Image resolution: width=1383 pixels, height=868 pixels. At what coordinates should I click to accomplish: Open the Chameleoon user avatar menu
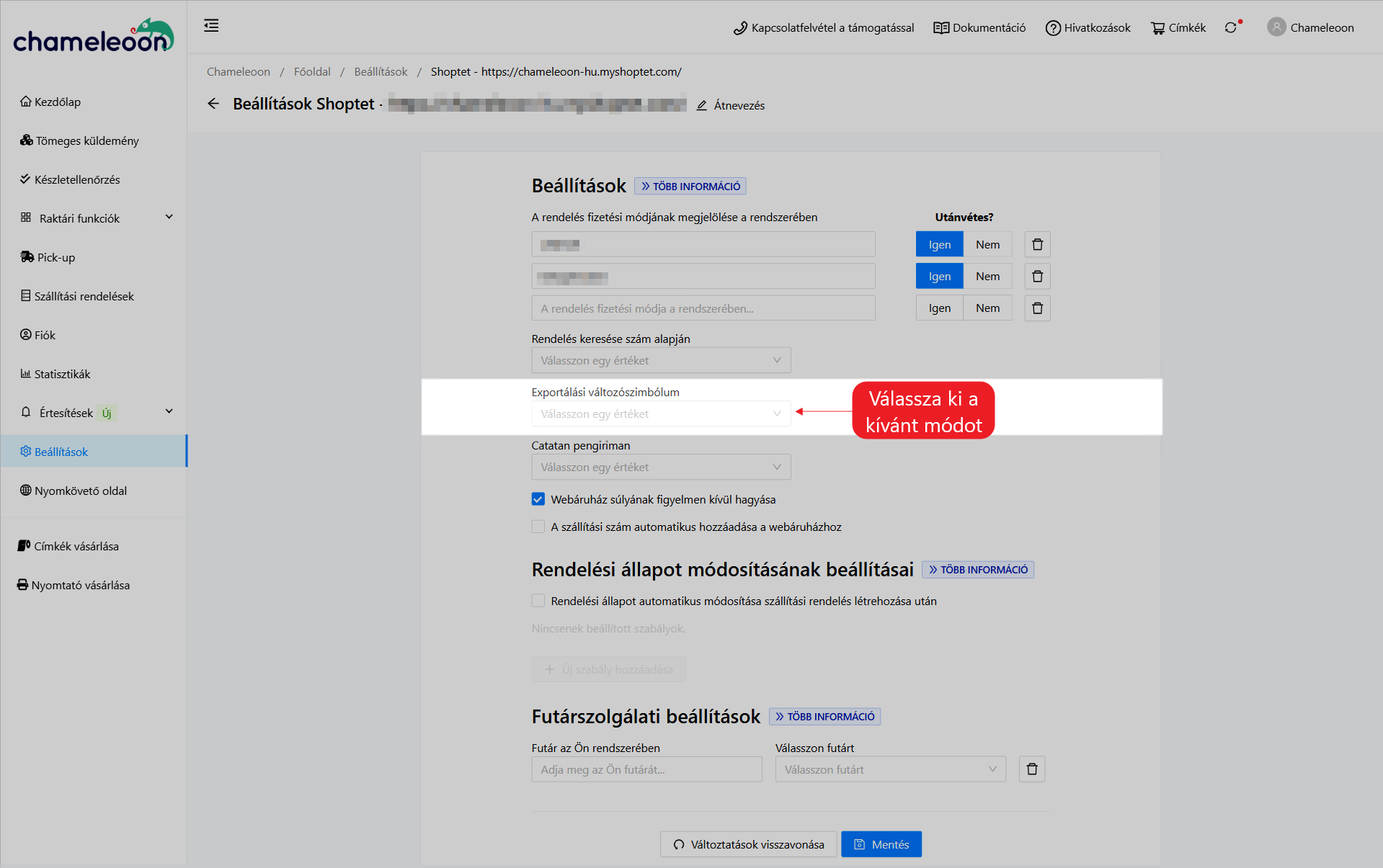[x=1276, y=27]
